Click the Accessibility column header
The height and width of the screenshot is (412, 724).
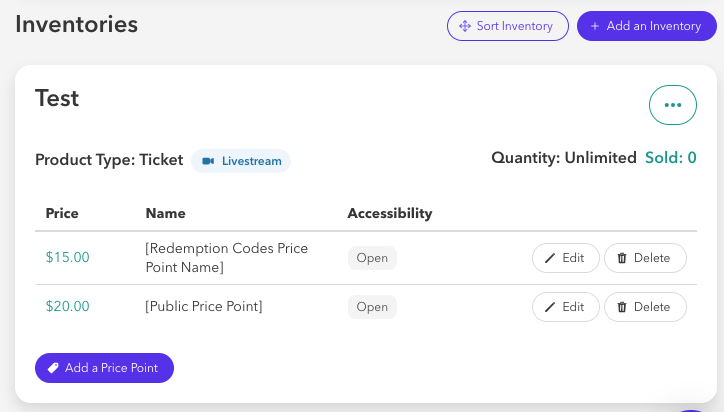click(x=390, y=213)
